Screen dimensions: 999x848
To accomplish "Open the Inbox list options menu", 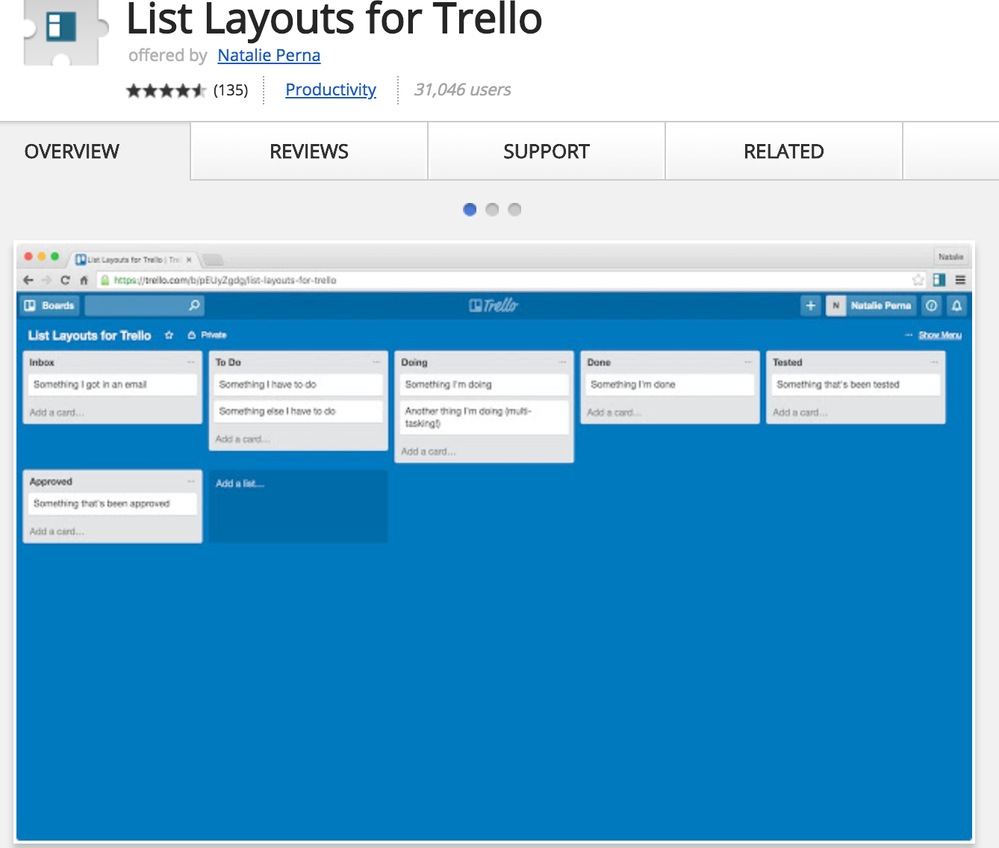I will (x=190, y=362).
